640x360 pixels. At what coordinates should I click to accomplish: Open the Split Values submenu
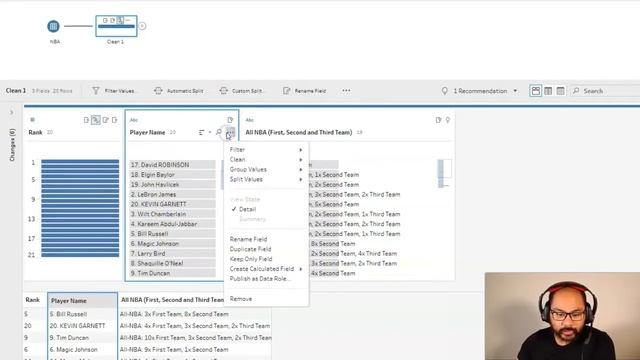[x=266, y=179]
